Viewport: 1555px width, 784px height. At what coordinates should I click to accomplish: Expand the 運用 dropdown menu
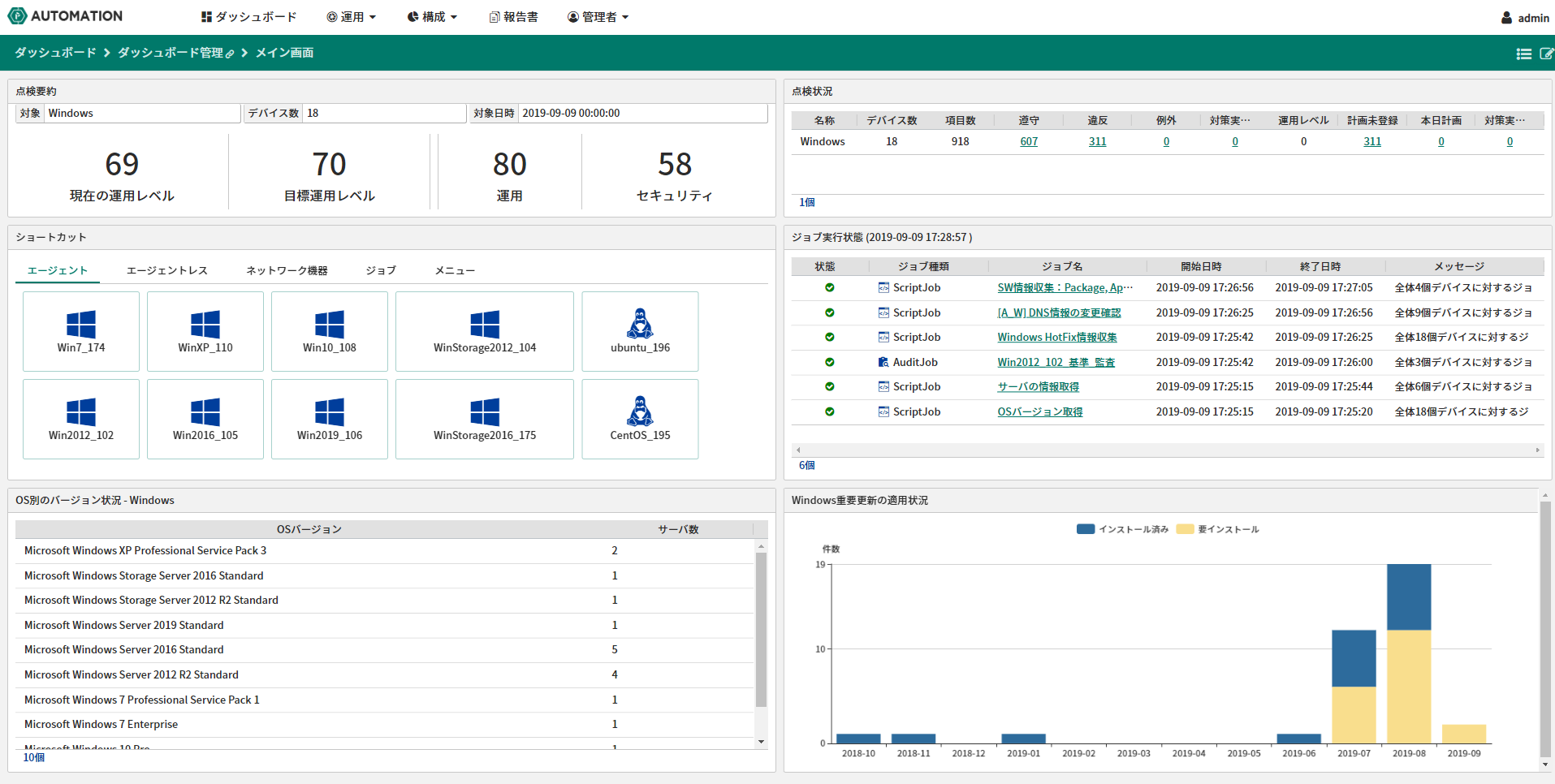(x=351, y=17)
